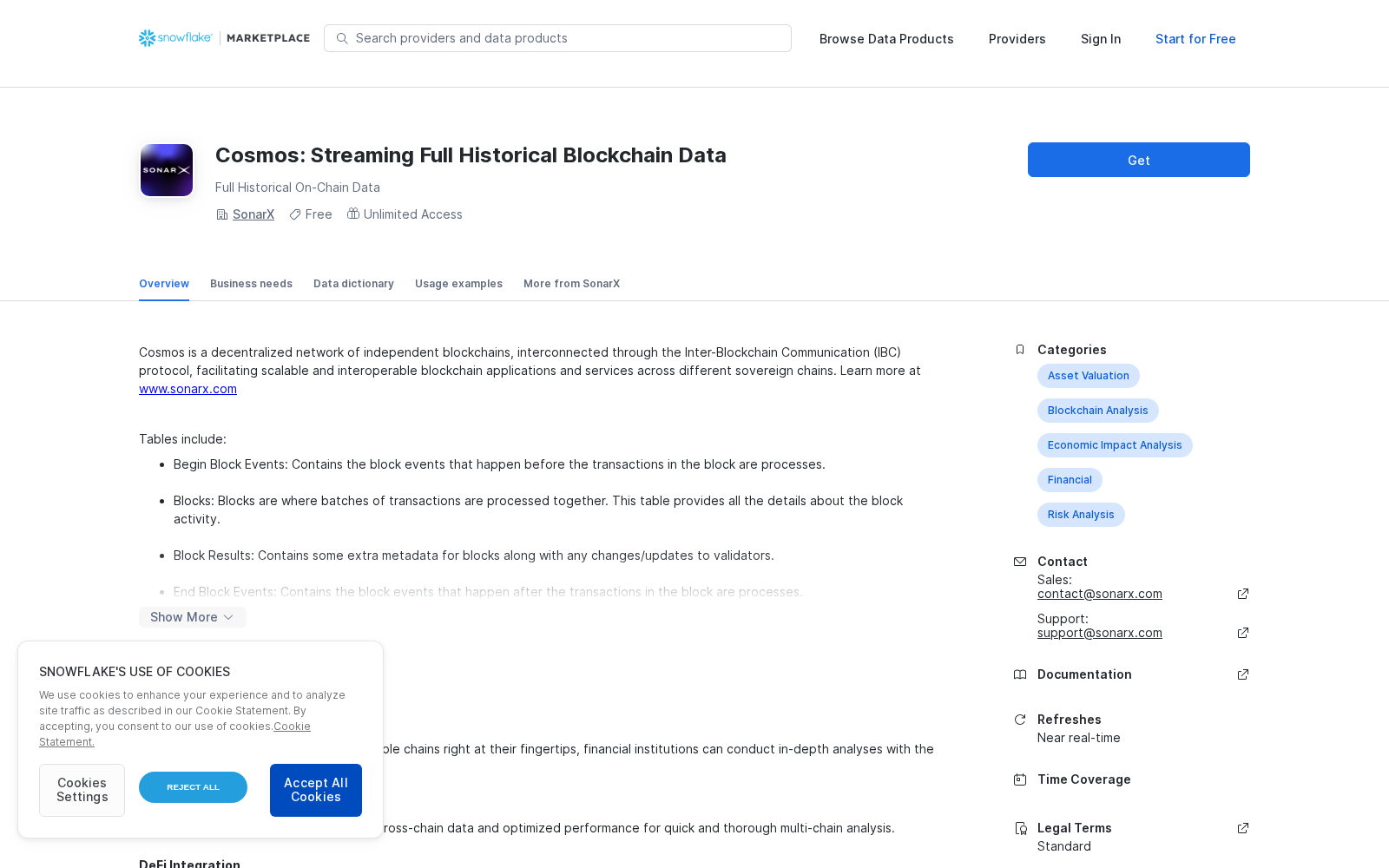Click the Contact envelope icon
This screenshot has height=868, width=1389.
point(1020,562)
